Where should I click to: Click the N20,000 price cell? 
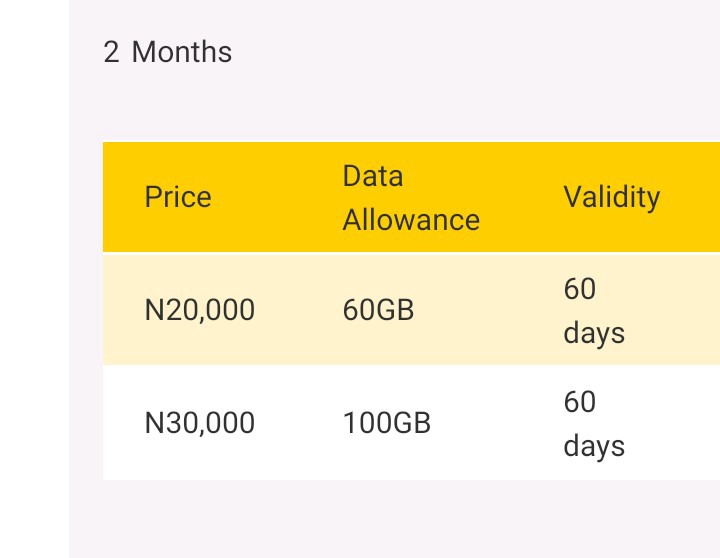pyautogui.click(x=200, y=310)
